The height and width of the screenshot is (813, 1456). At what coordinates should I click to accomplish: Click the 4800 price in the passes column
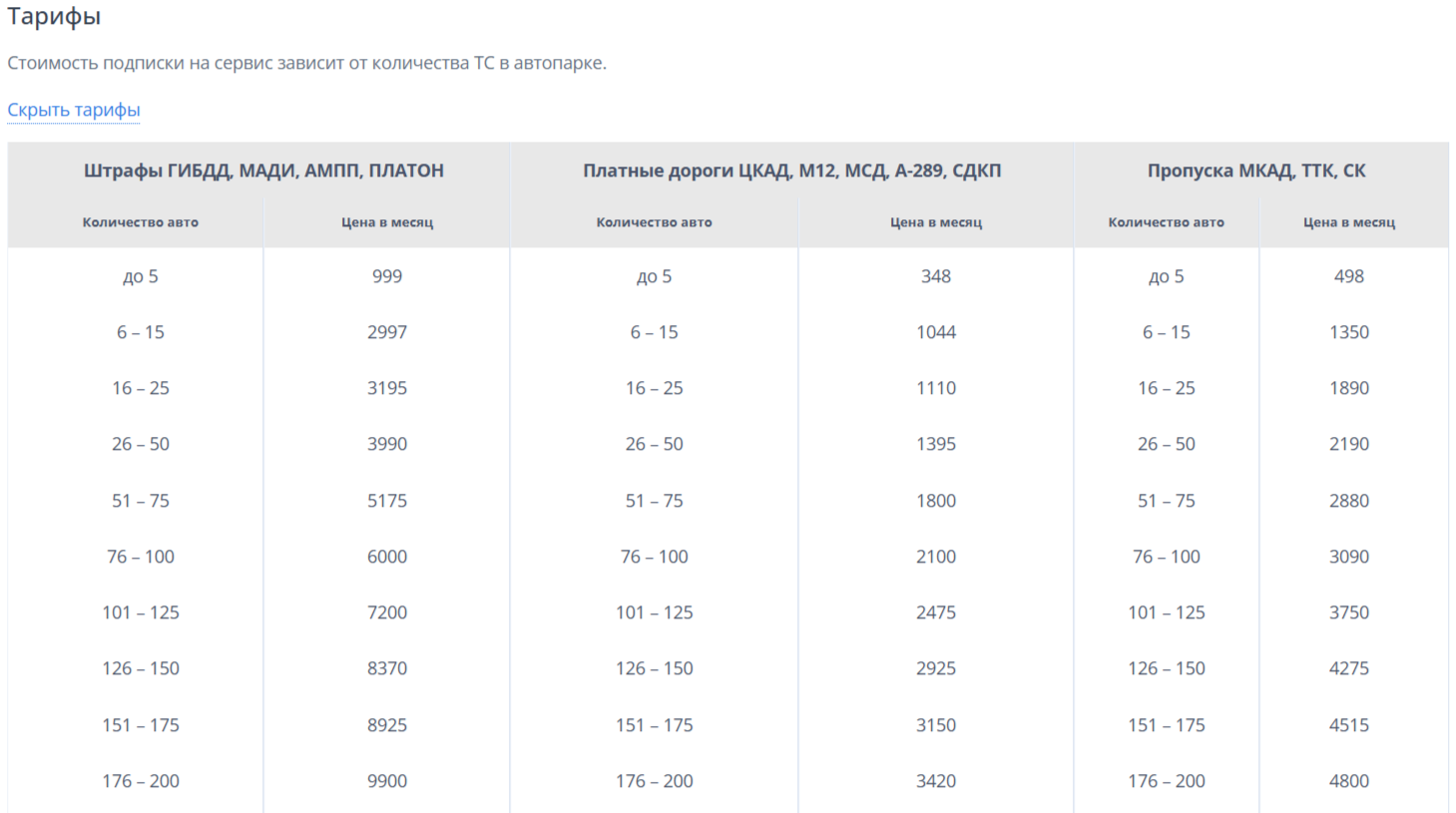coord(1349,781)
